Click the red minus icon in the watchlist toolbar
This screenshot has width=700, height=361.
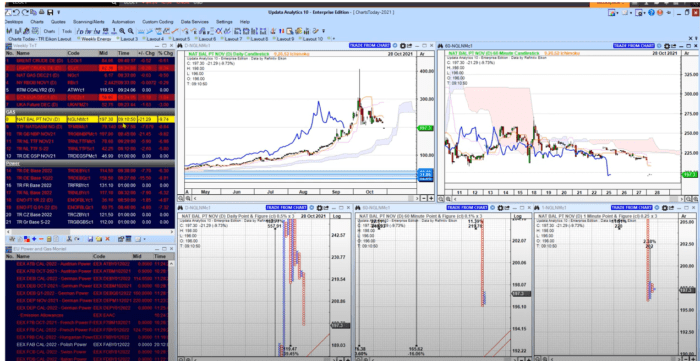point(41,239)
